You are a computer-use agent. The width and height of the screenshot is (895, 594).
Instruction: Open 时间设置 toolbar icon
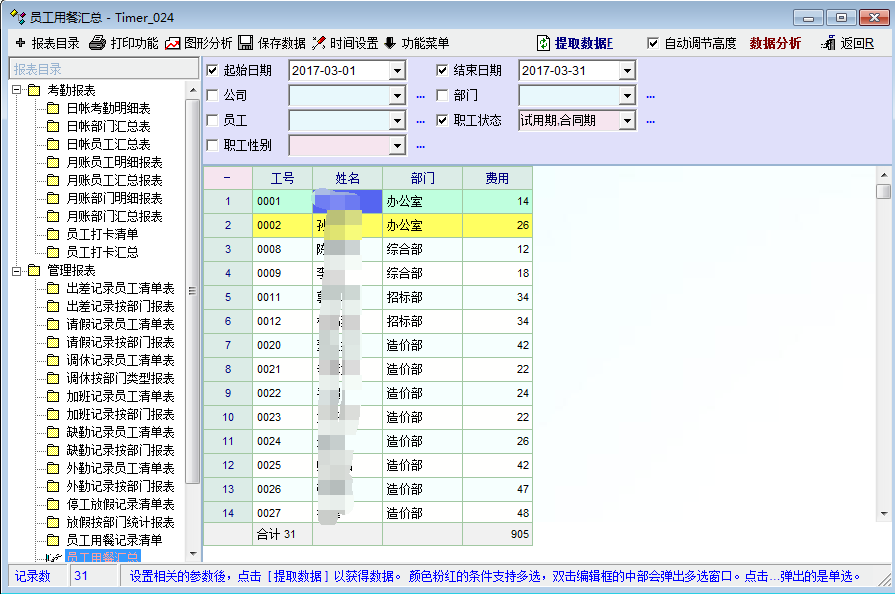click(319, 43)
